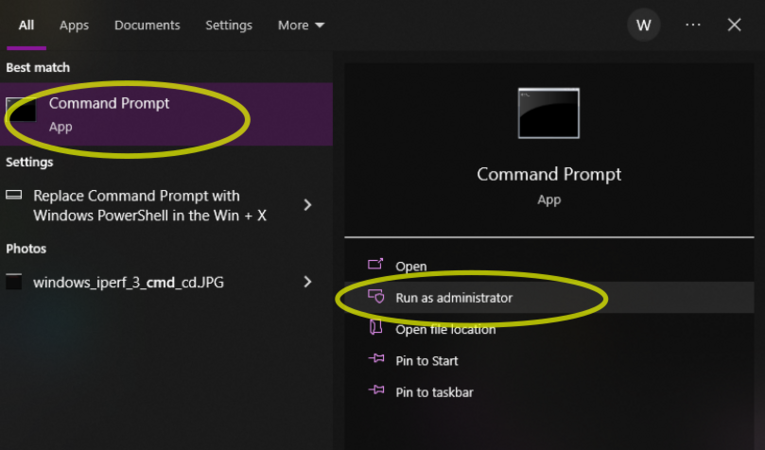Expand the More filter dropdown
Screen dimensions: 765x450
point(301,25)
